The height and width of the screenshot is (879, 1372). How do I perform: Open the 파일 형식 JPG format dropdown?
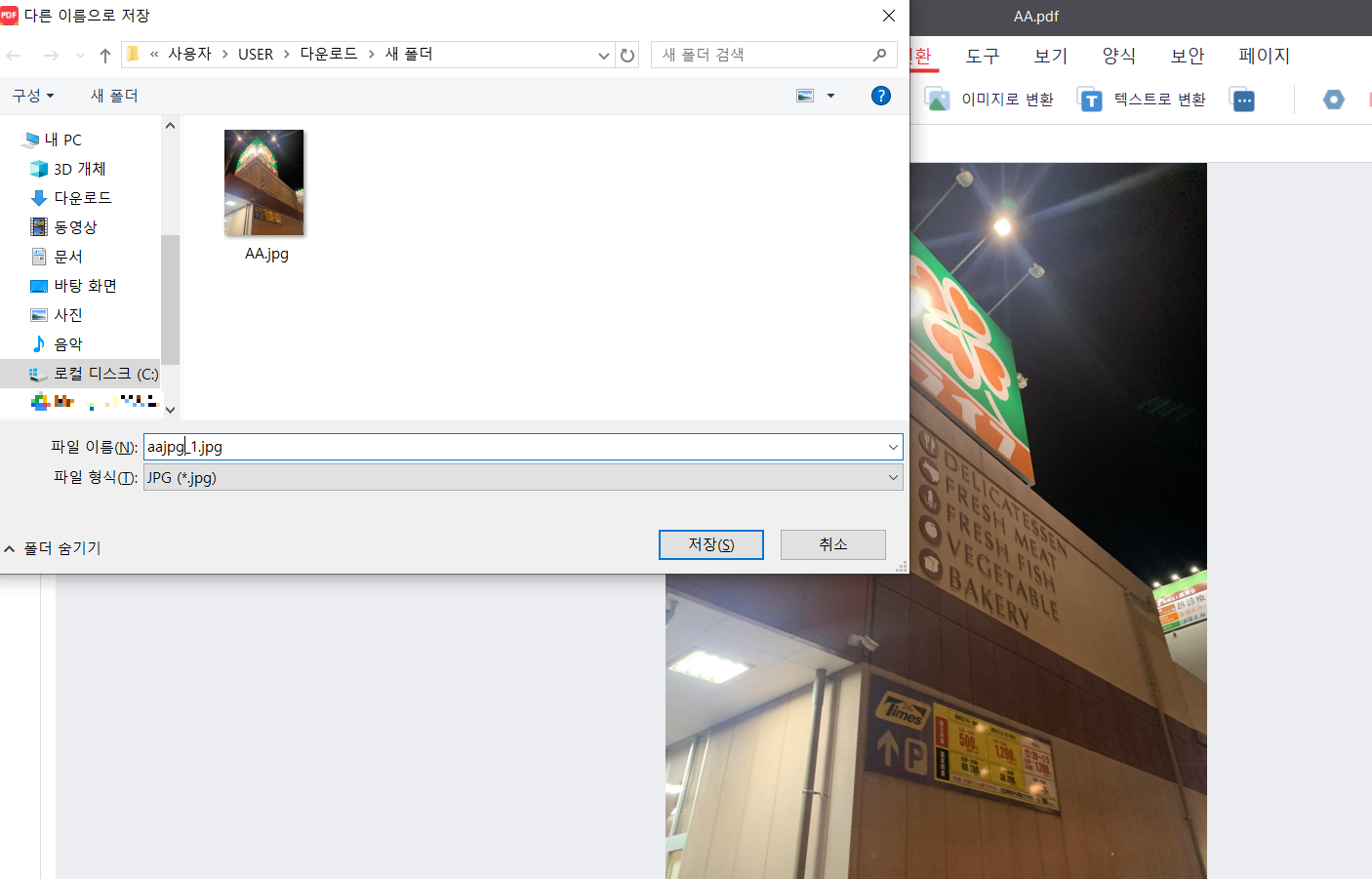[x=521, y=477]
